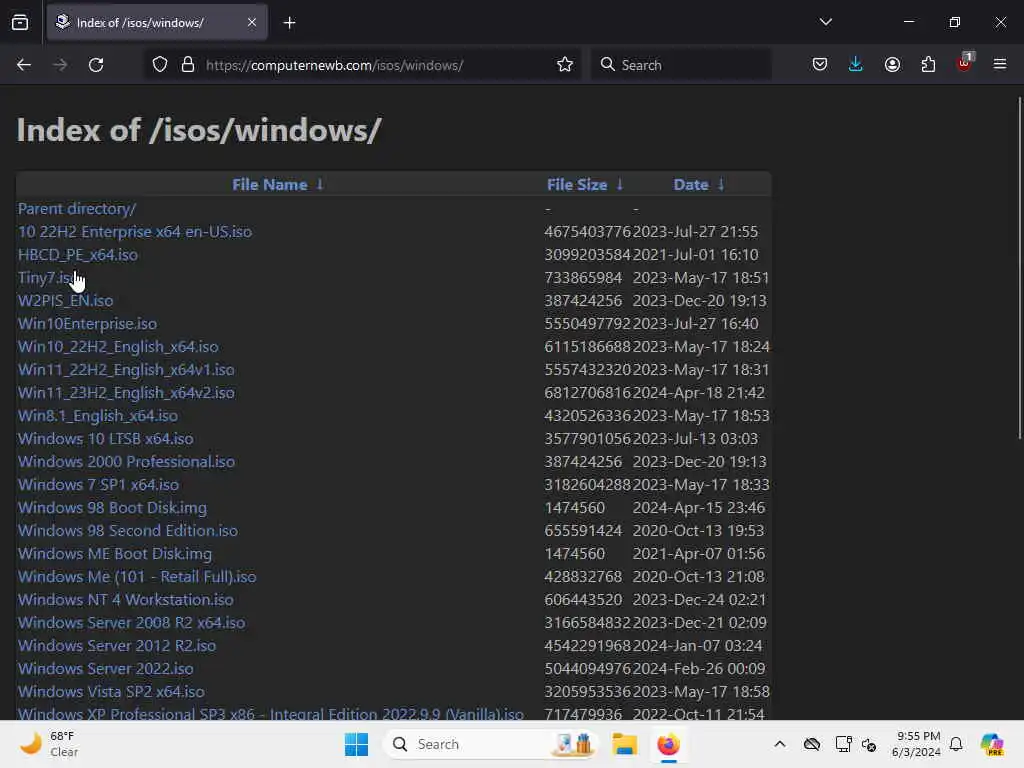This screenshot has height=768, width=1024.
Task: Click the forward navigation arrow
Action: [x=59, y=65]
